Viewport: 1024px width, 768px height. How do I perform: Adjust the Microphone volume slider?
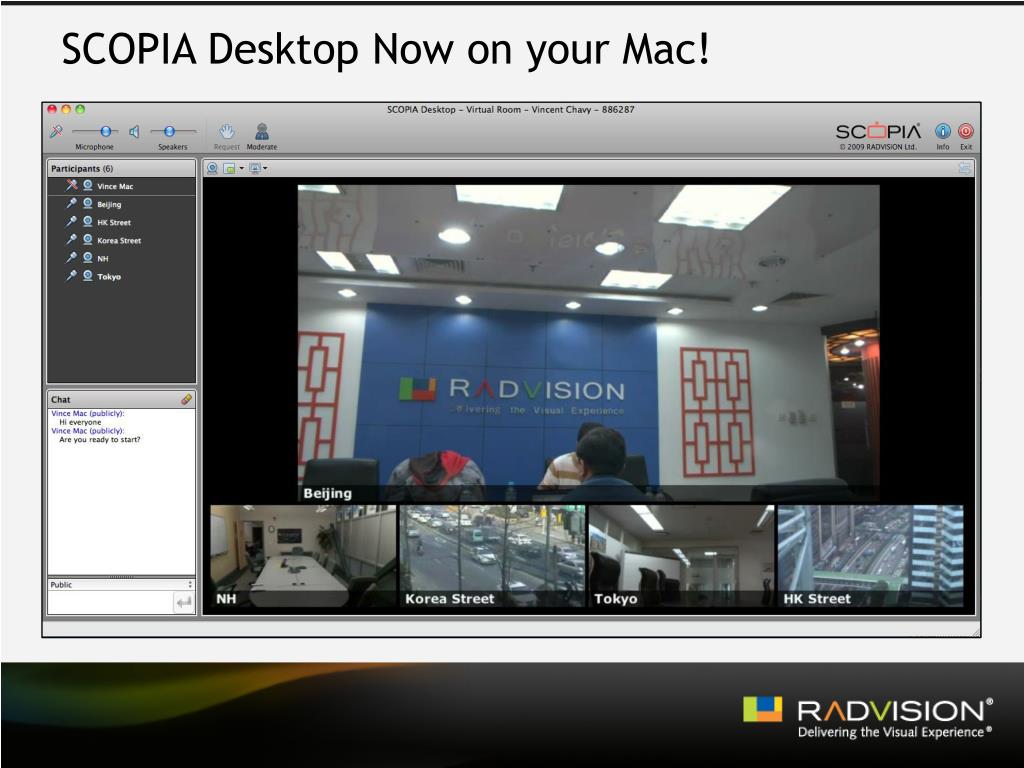(97, 132)
